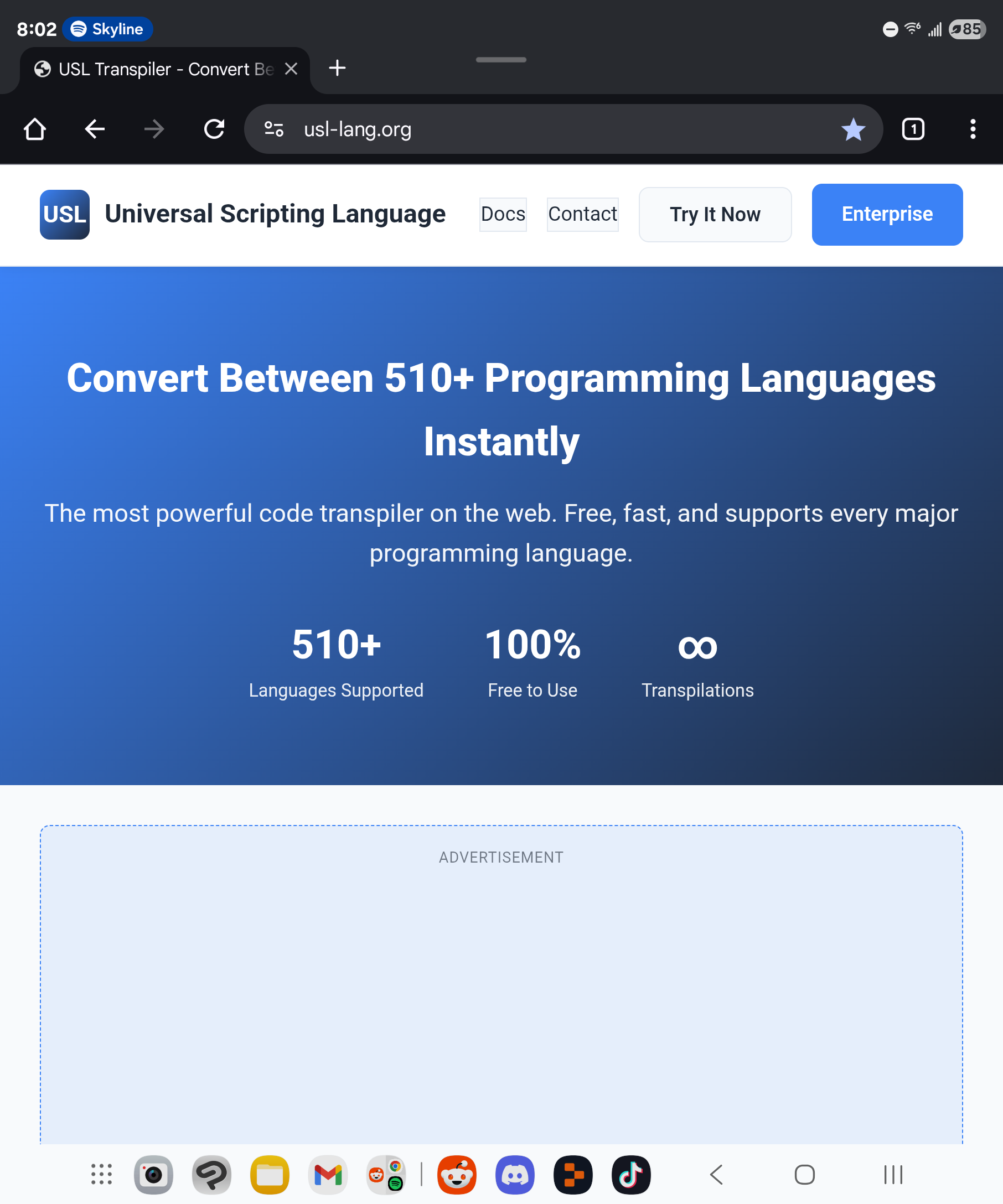
Task: Launch Discord from the taskbar
Action: pyautogui.click(x=514, y=1174)
